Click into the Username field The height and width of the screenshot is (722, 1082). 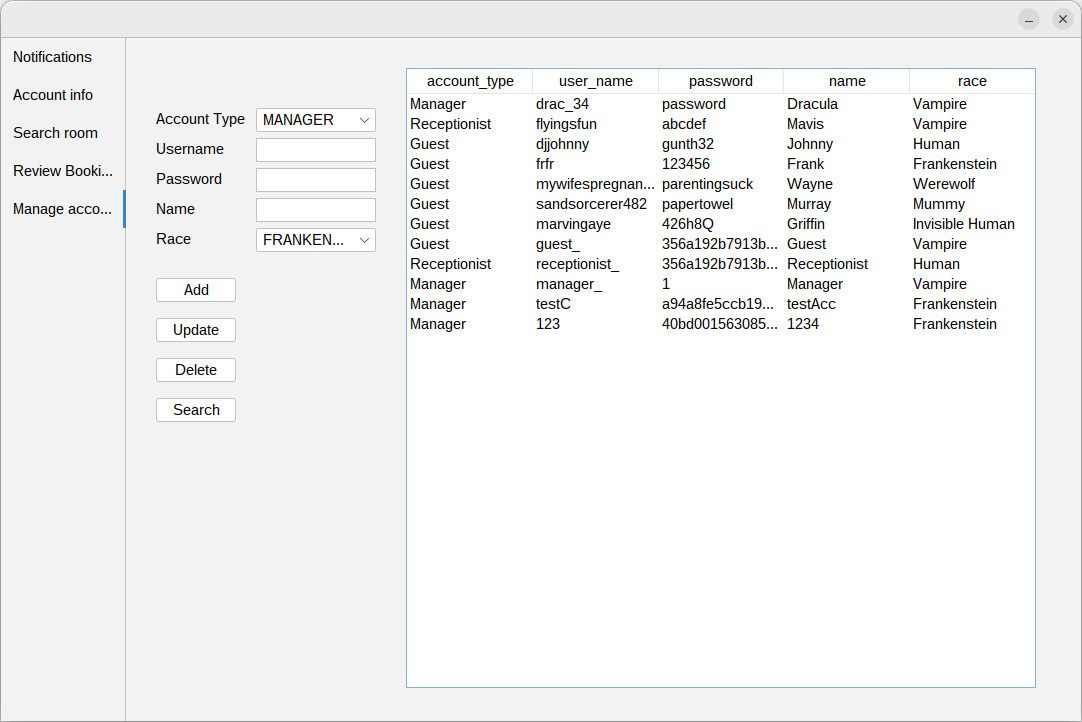point(315,149)
